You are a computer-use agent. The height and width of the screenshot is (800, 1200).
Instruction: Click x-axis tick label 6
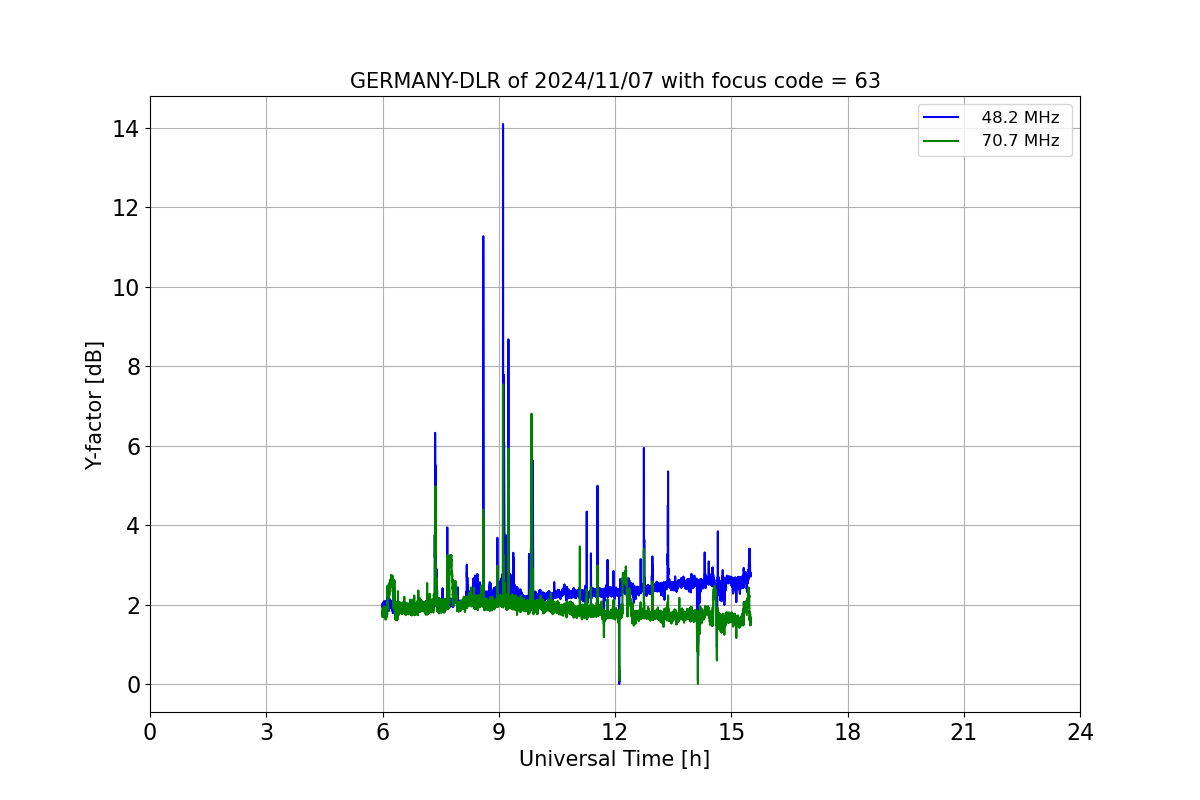coord(382,732)
